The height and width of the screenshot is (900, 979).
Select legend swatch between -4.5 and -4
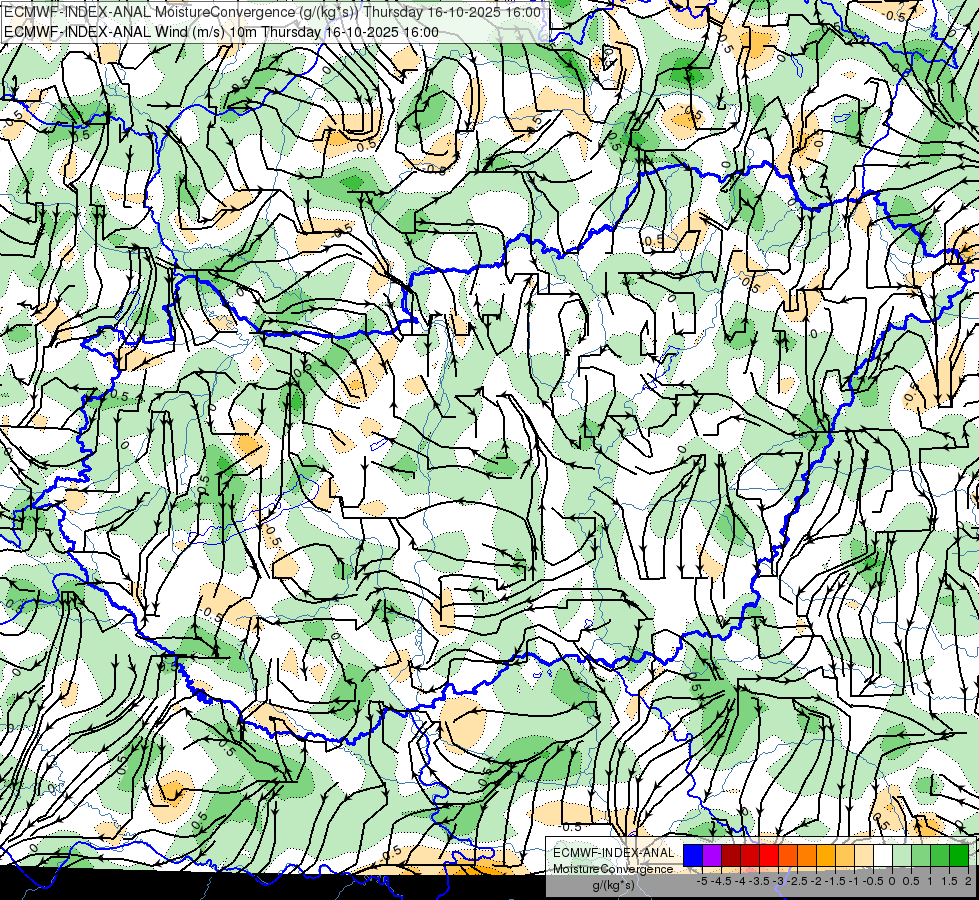point(731,855)
